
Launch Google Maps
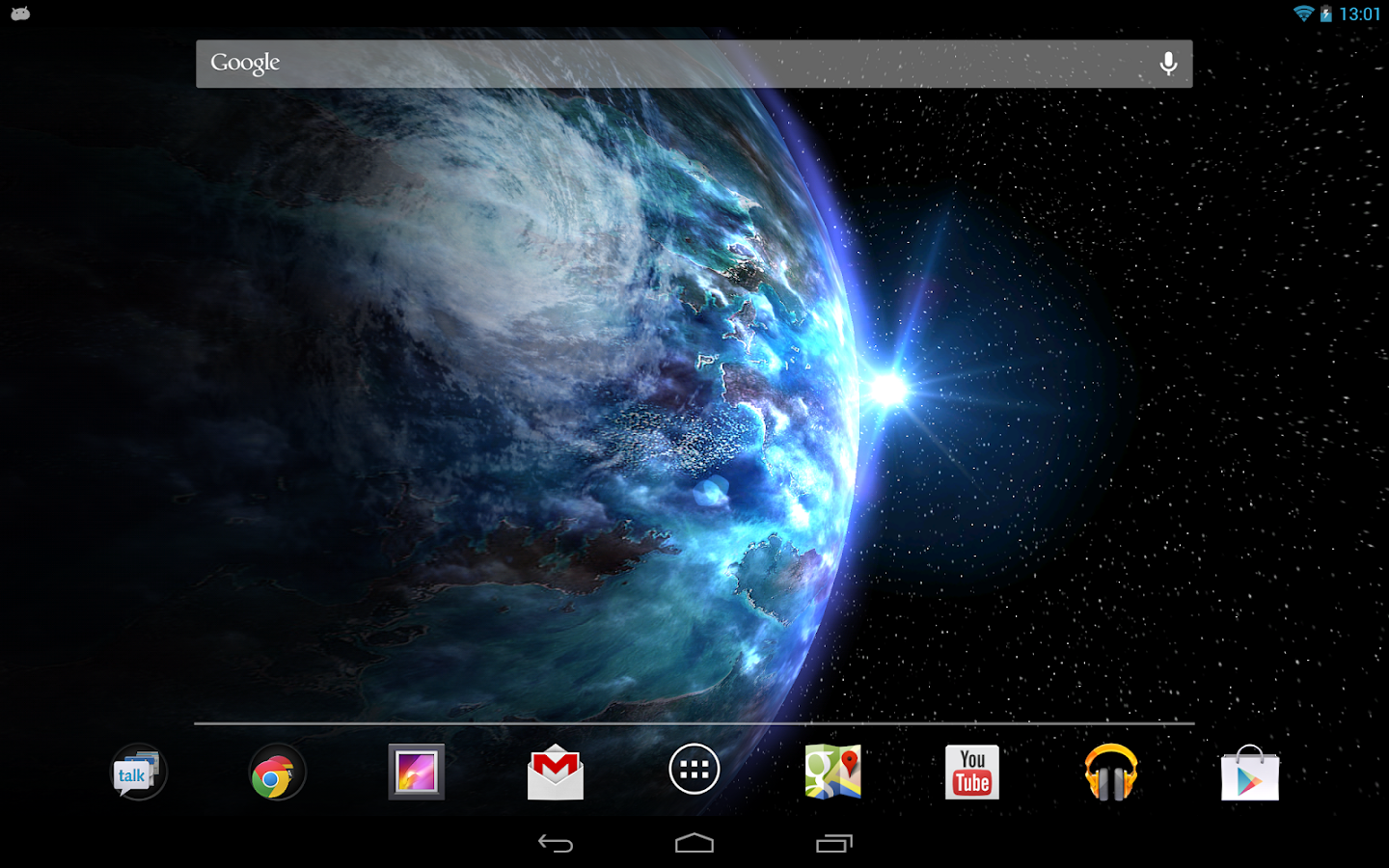tap(833, 773)
